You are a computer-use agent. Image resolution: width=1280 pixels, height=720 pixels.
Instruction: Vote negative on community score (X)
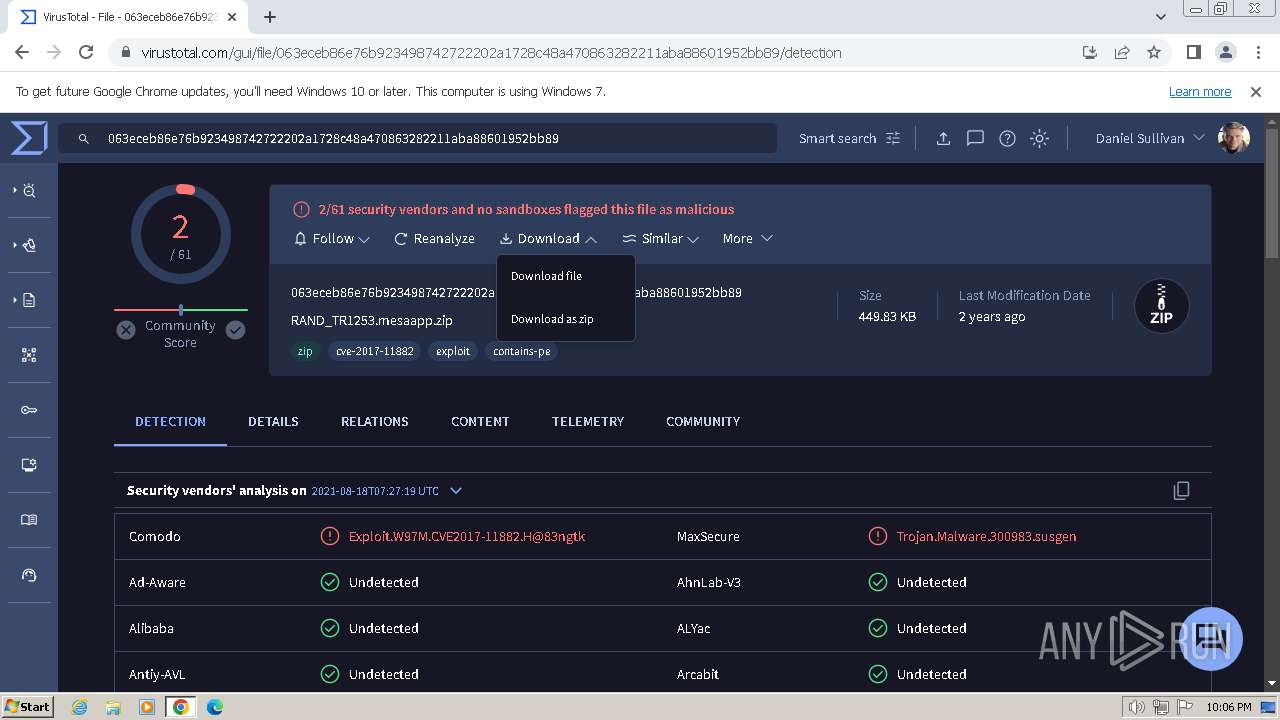point(126,329)
